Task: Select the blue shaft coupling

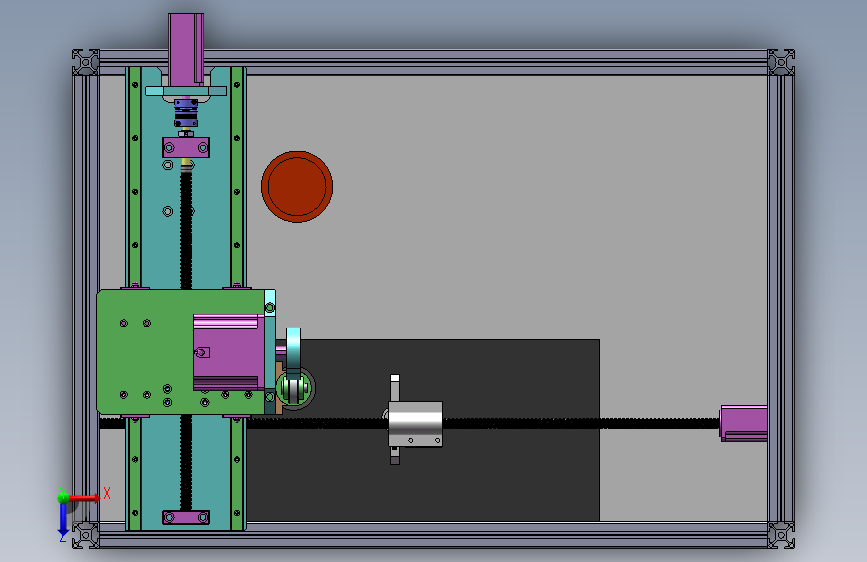Action: [186, 113]
